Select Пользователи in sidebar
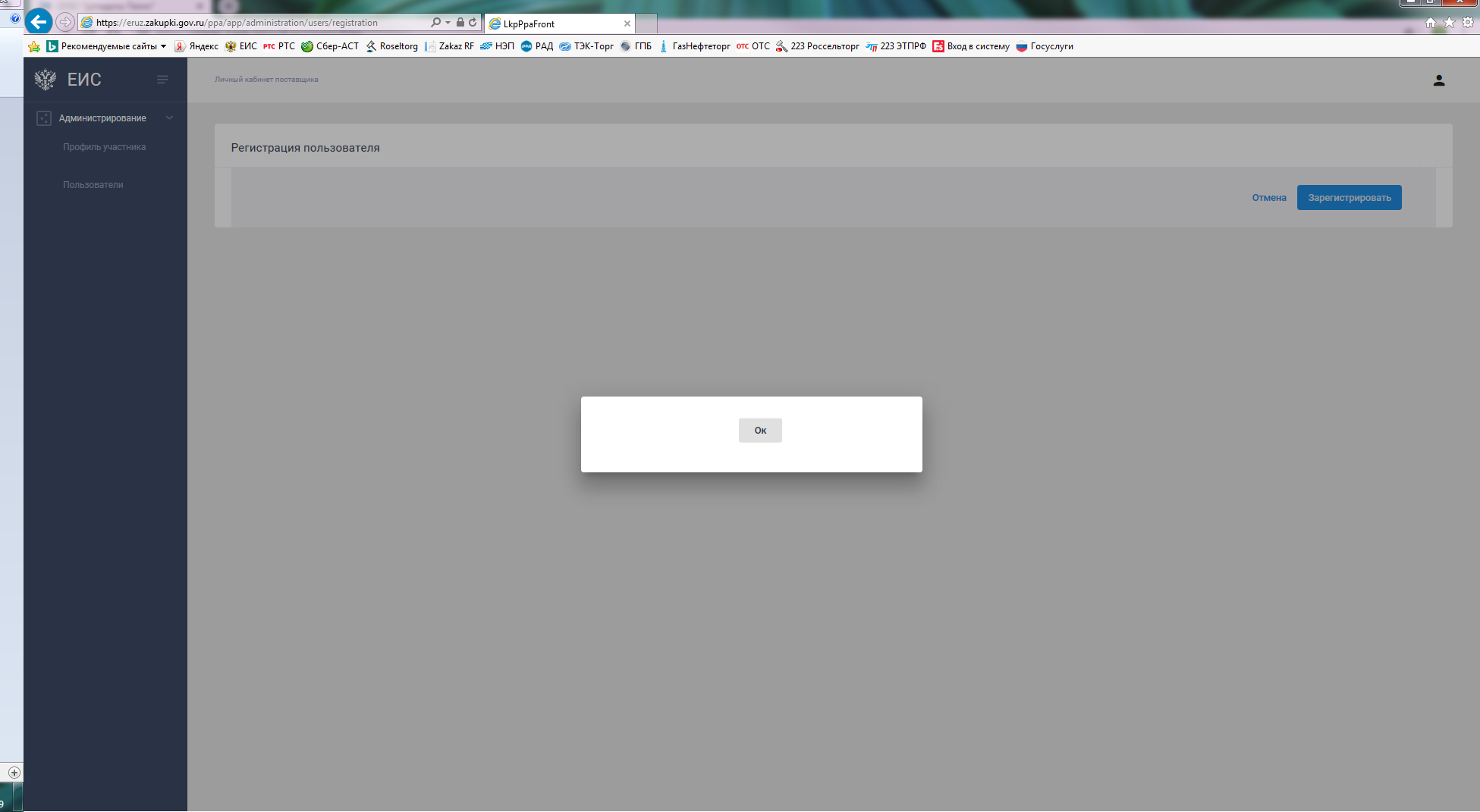The width and height of the screenshot is (1480, 812). [93, 185]
